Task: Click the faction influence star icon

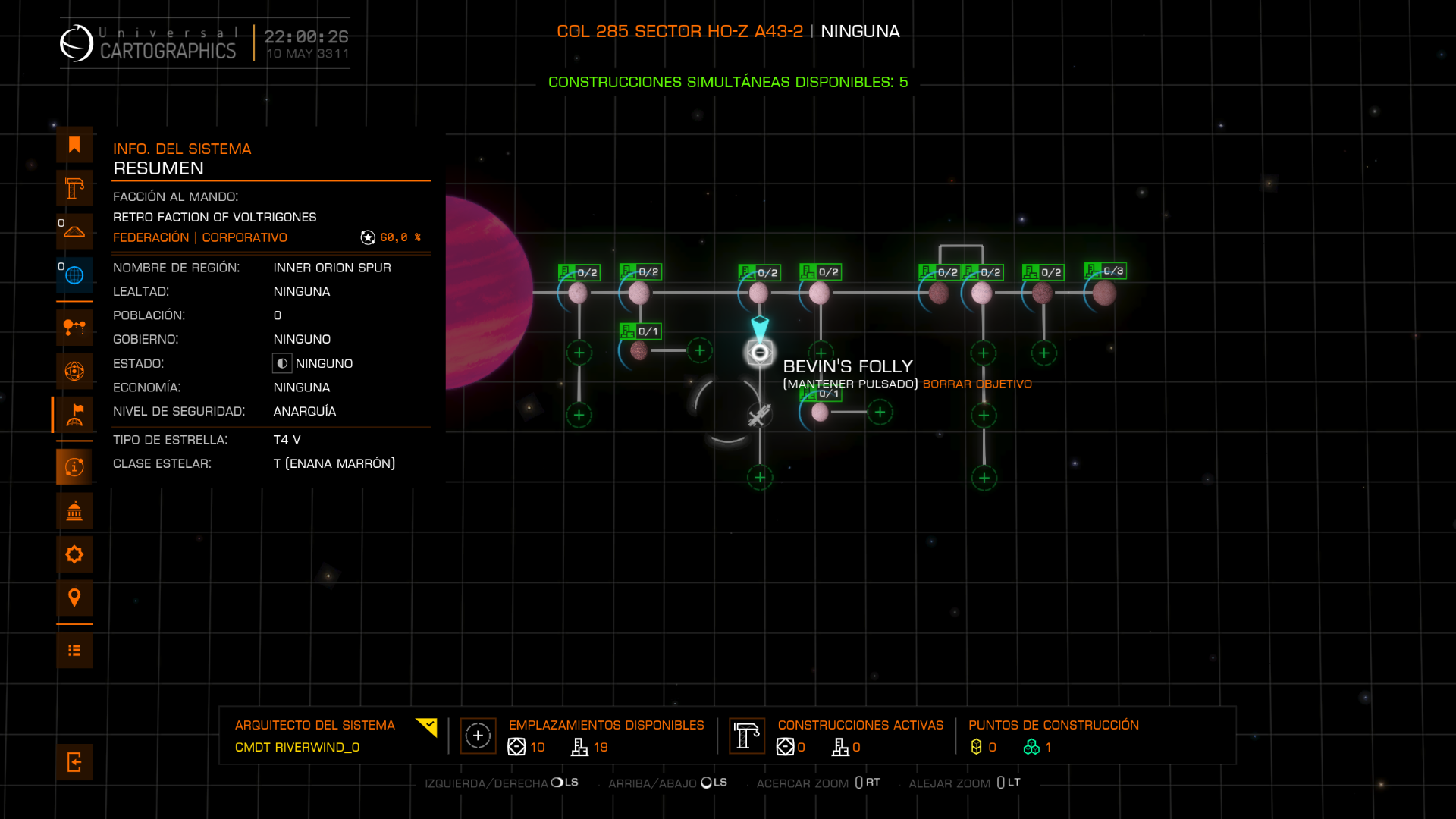Action: (368, 237)
